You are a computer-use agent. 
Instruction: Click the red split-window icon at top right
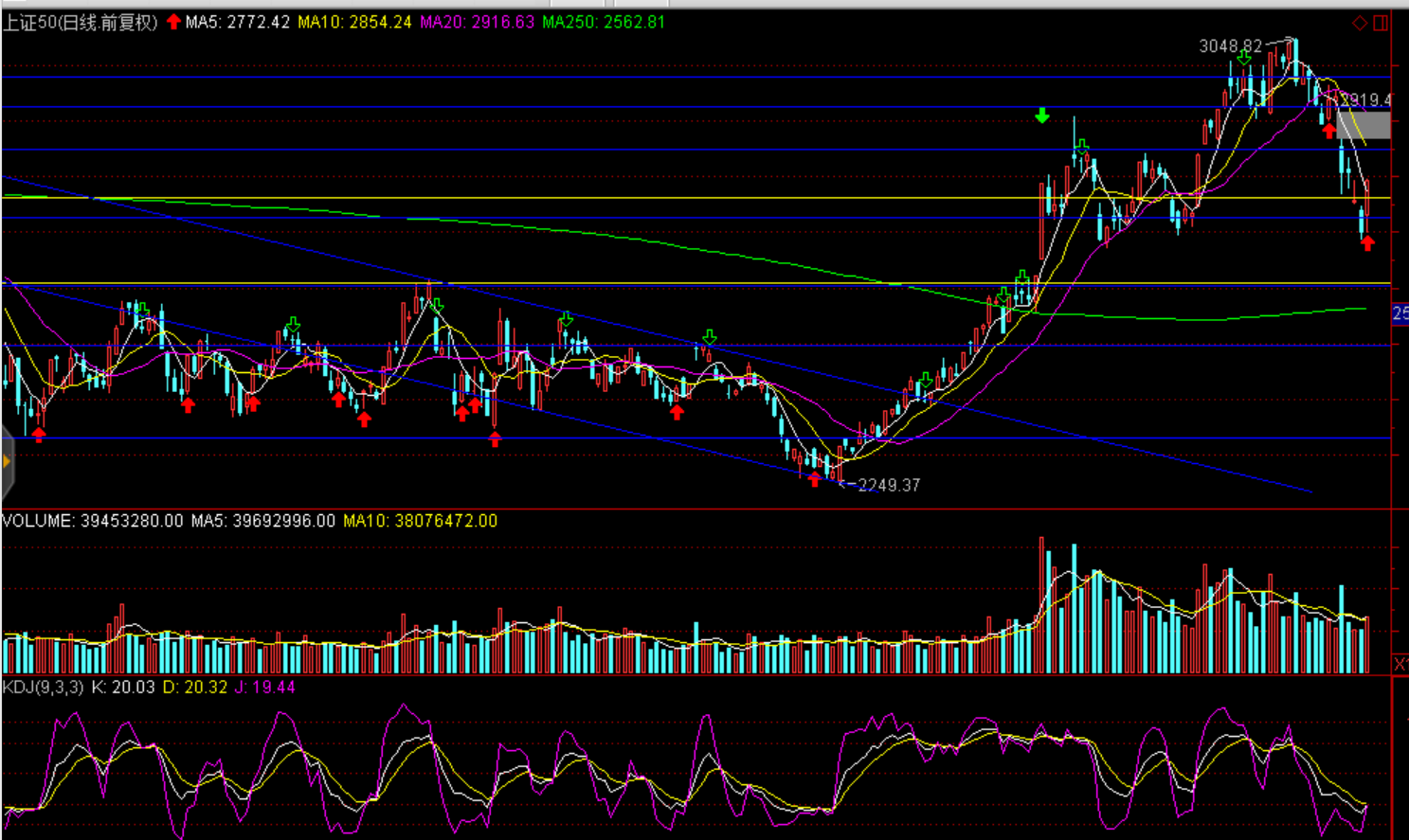(1381, 23)
